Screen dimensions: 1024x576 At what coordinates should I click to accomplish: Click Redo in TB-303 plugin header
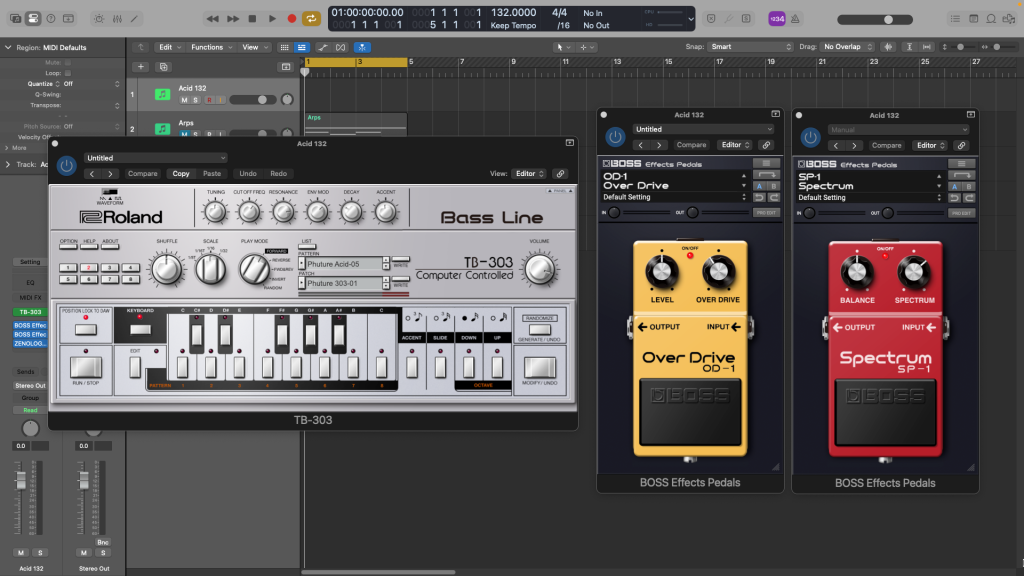click(x=278, y=174)
